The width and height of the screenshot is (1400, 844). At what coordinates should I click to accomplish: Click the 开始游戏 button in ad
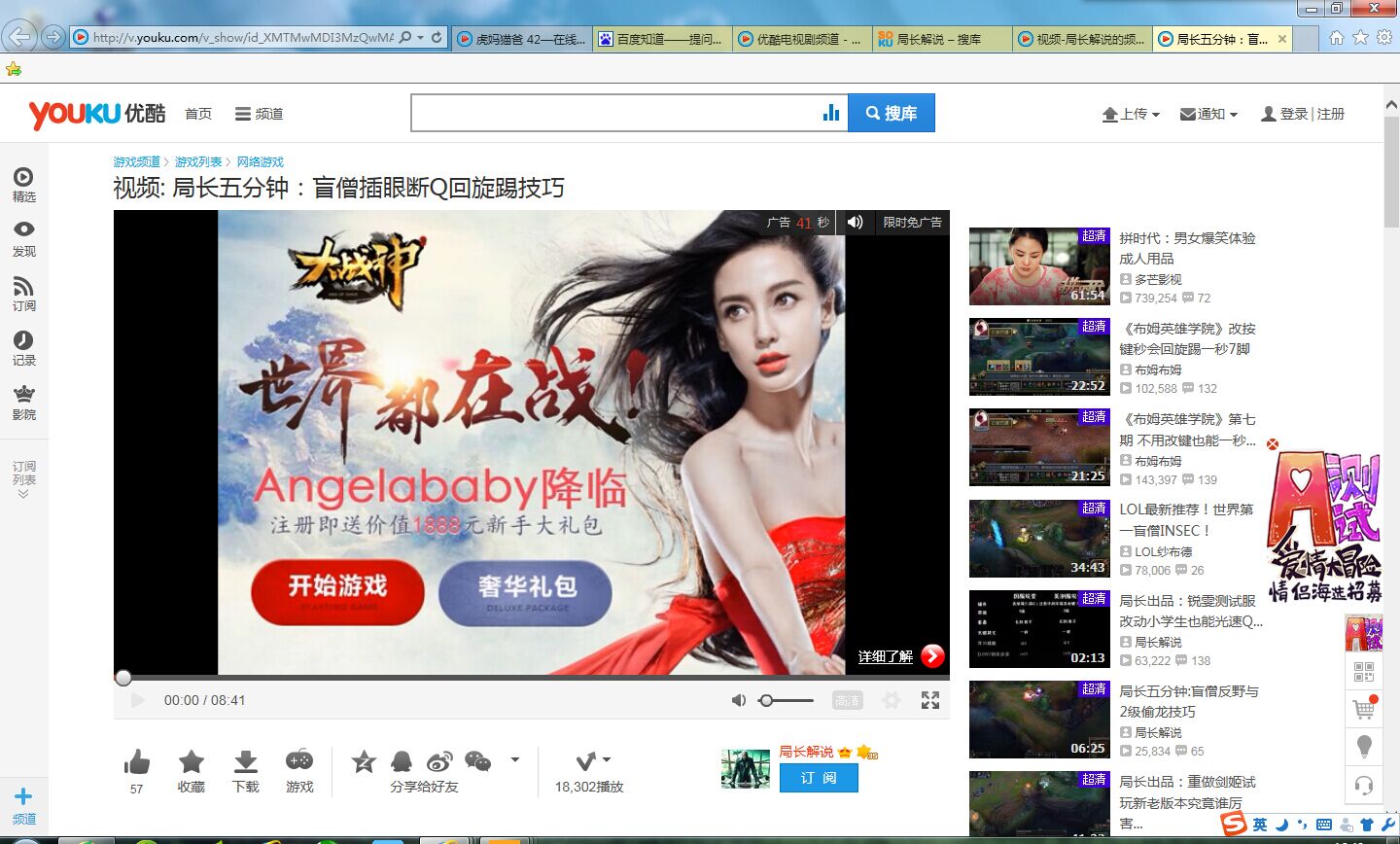[x=337, y=590]
